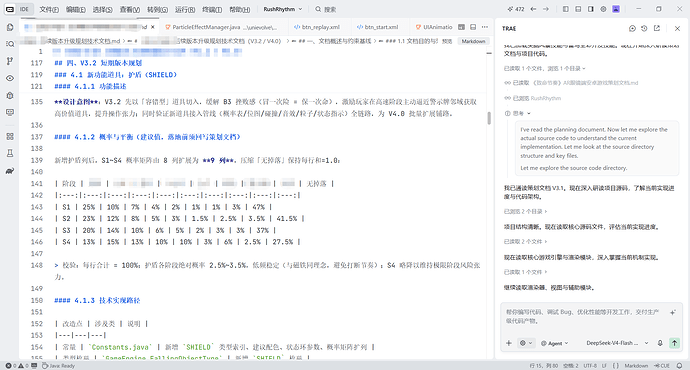
Task: Click the 472 credits indicator
Action: tap(516, 9)
